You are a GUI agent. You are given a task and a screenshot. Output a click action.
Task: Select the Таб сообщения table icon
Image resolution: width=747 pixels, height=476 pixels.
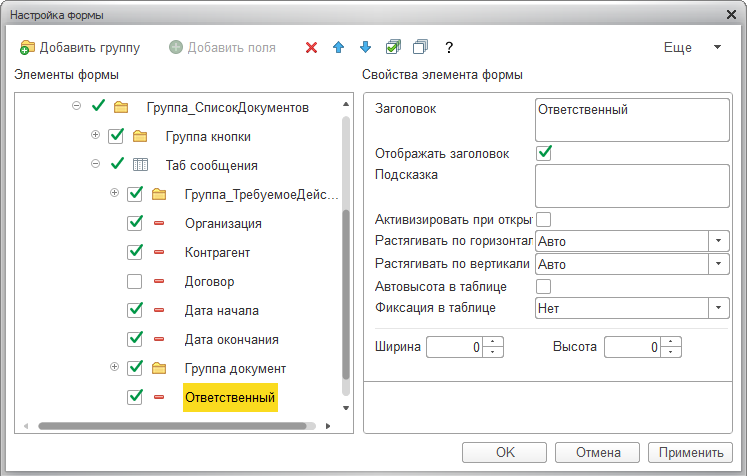pyautogui.click(x=140, y=165)
